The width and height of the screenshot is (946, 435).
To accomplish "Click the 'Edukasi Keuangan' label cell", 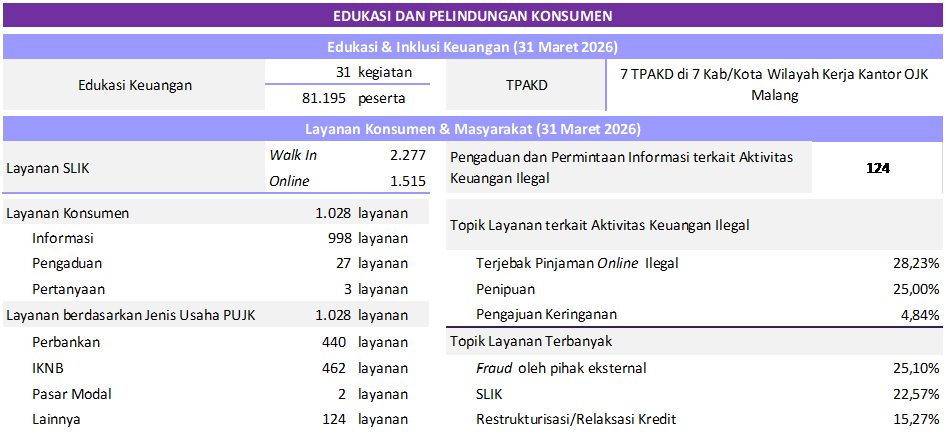I will click(135, 85).
